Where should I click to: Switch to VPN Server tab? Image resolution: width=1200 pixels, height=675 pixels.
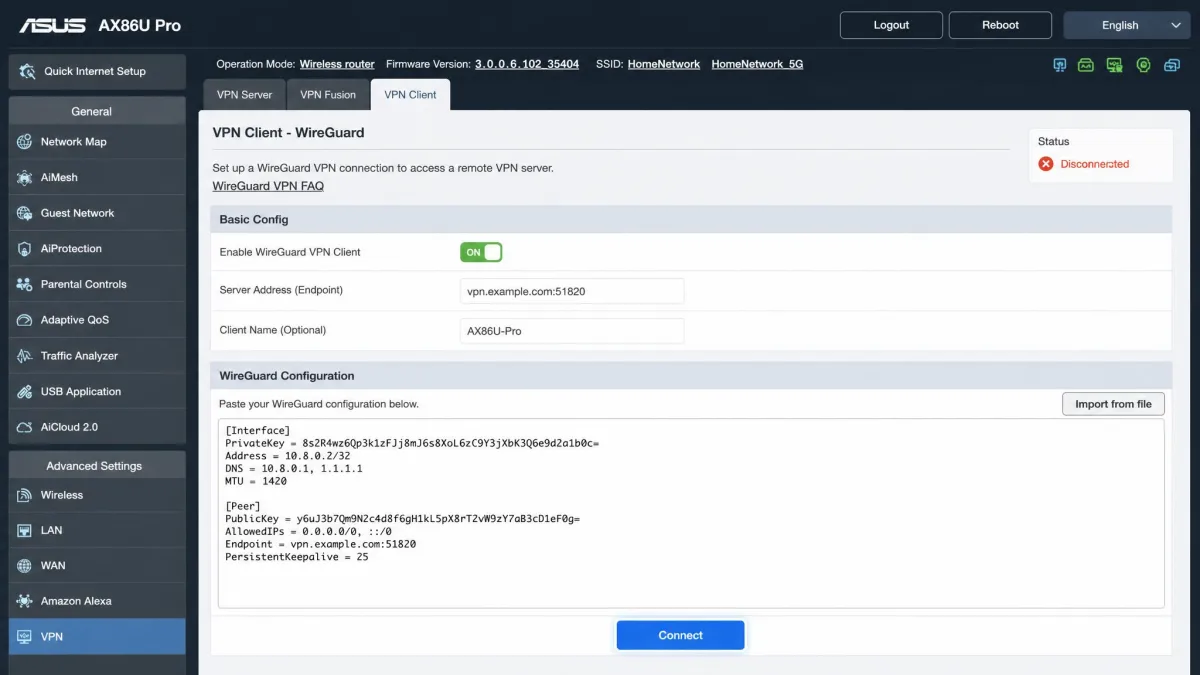pyautogui.click(x=244, y=95)
